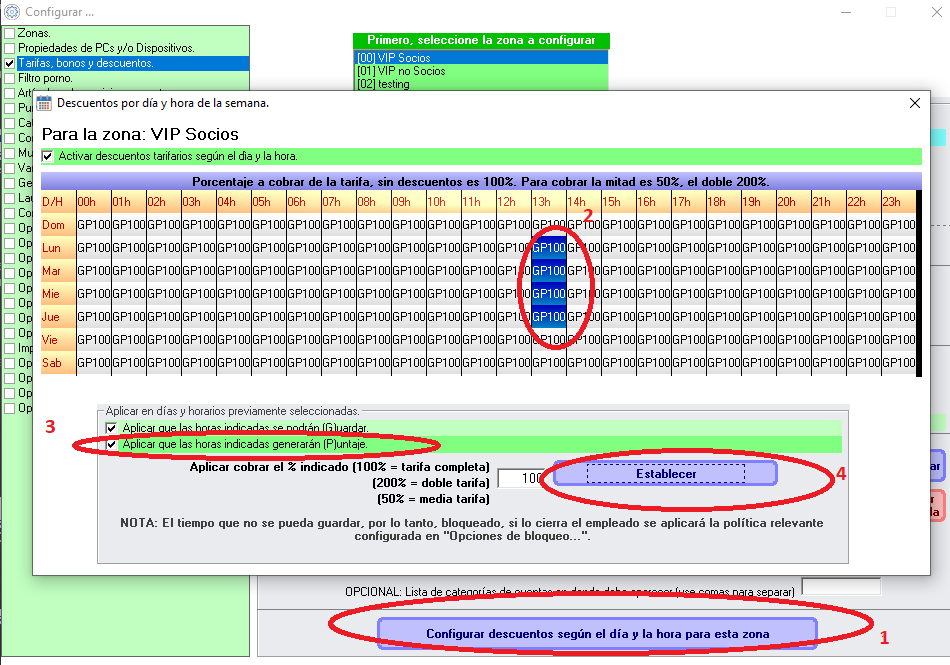
Task: Click the Mie 02h GP100 cell
Action: (x=164, y=294)
